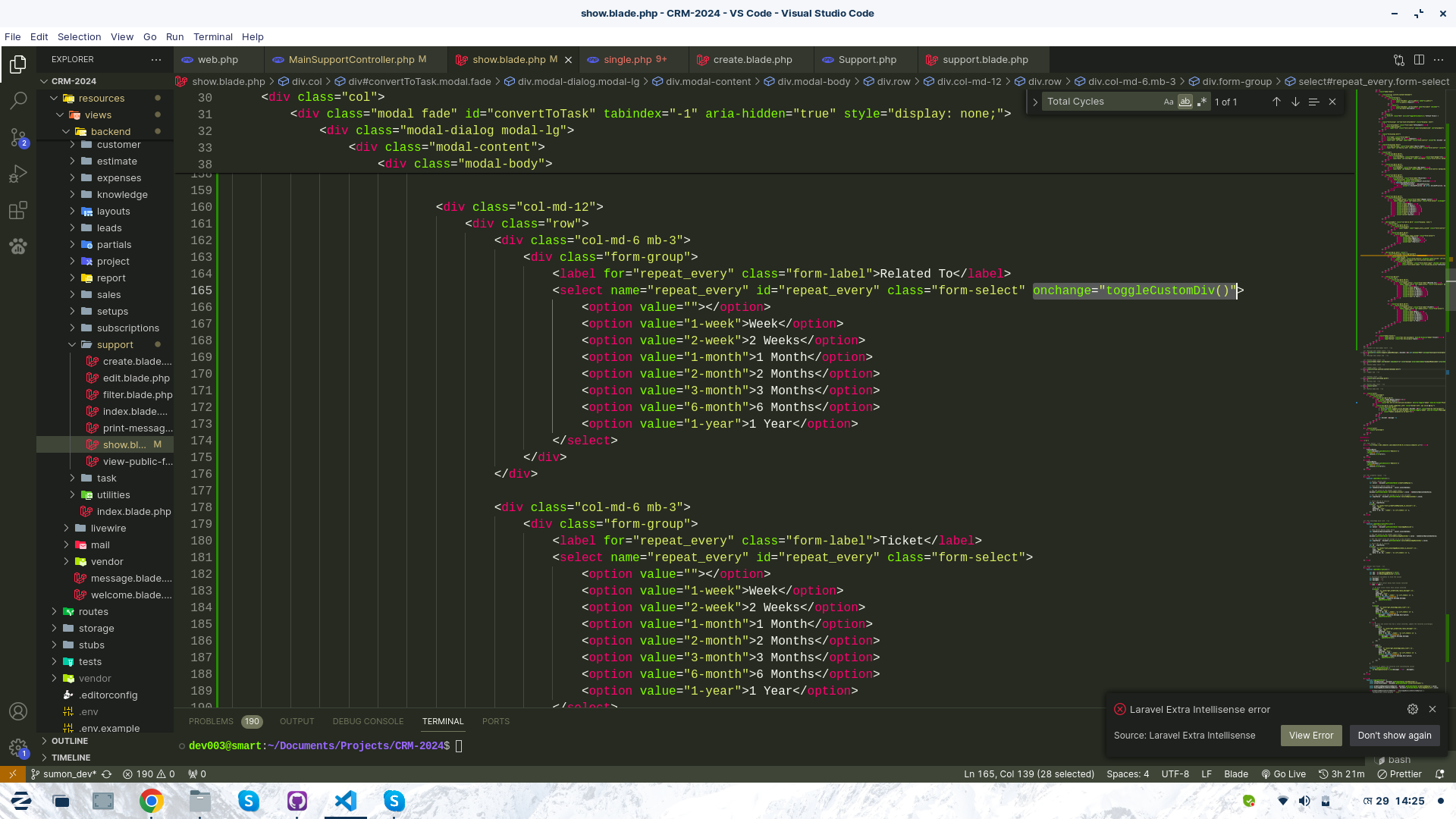The height and width of the screenshot is (819, 1456).
Task: Click Prettier in status bar
Action: click(1399, 774)
